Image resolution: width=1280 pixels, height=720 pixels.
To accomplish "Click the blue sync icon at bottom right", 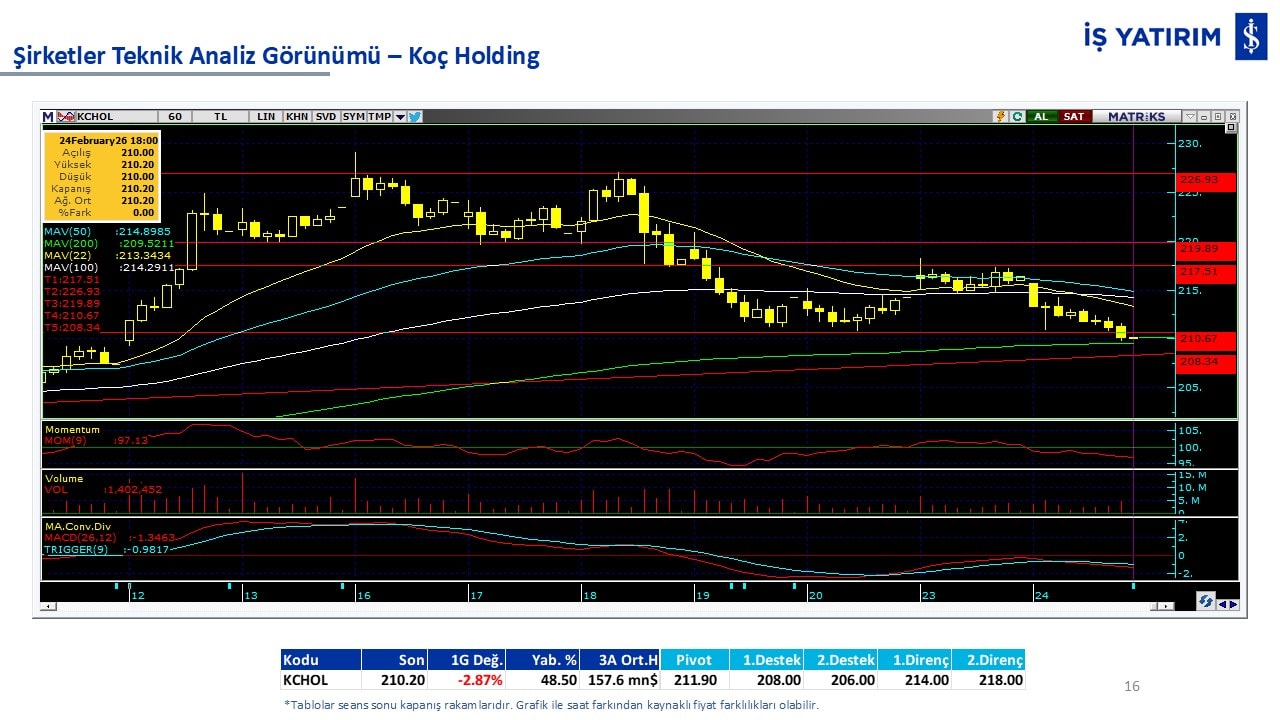I will 1207,602.
